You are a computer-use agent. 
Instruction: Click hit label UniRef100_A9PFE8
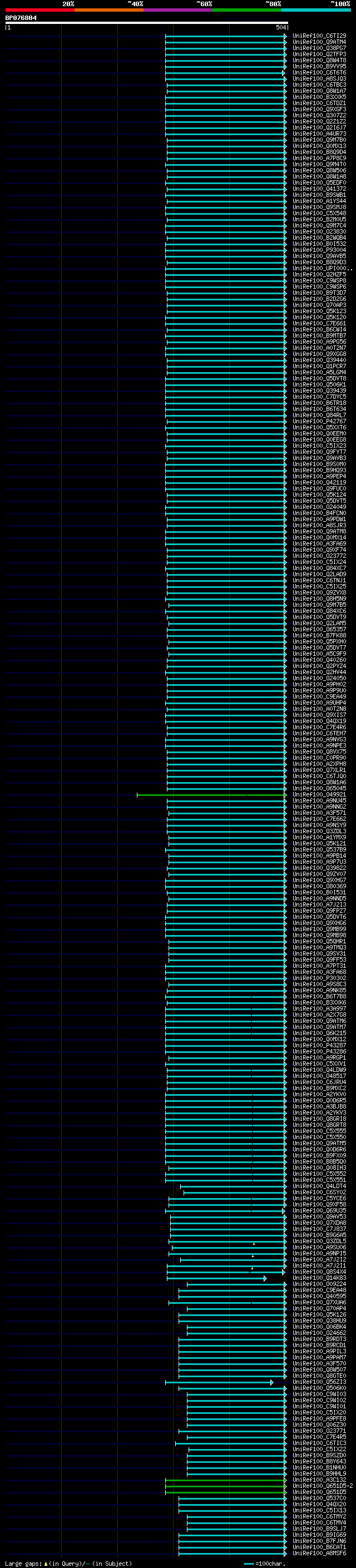[x=319, y=1418]
